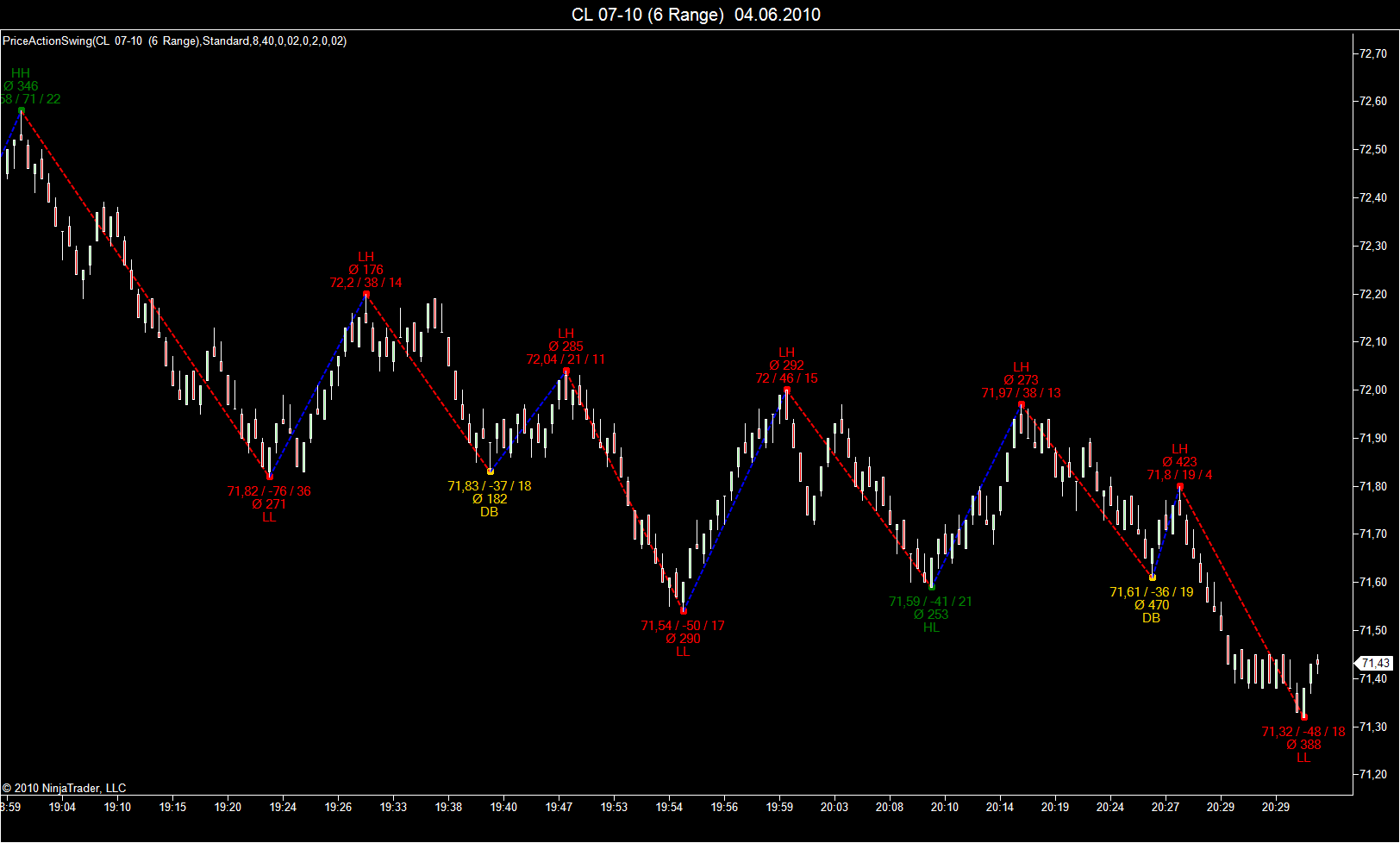Screen dimensions: 1400x843
Task: Select the LH swing point labeled 72,2 / 38 / 14
Action: pyautogui.click(x=366, y=294)
